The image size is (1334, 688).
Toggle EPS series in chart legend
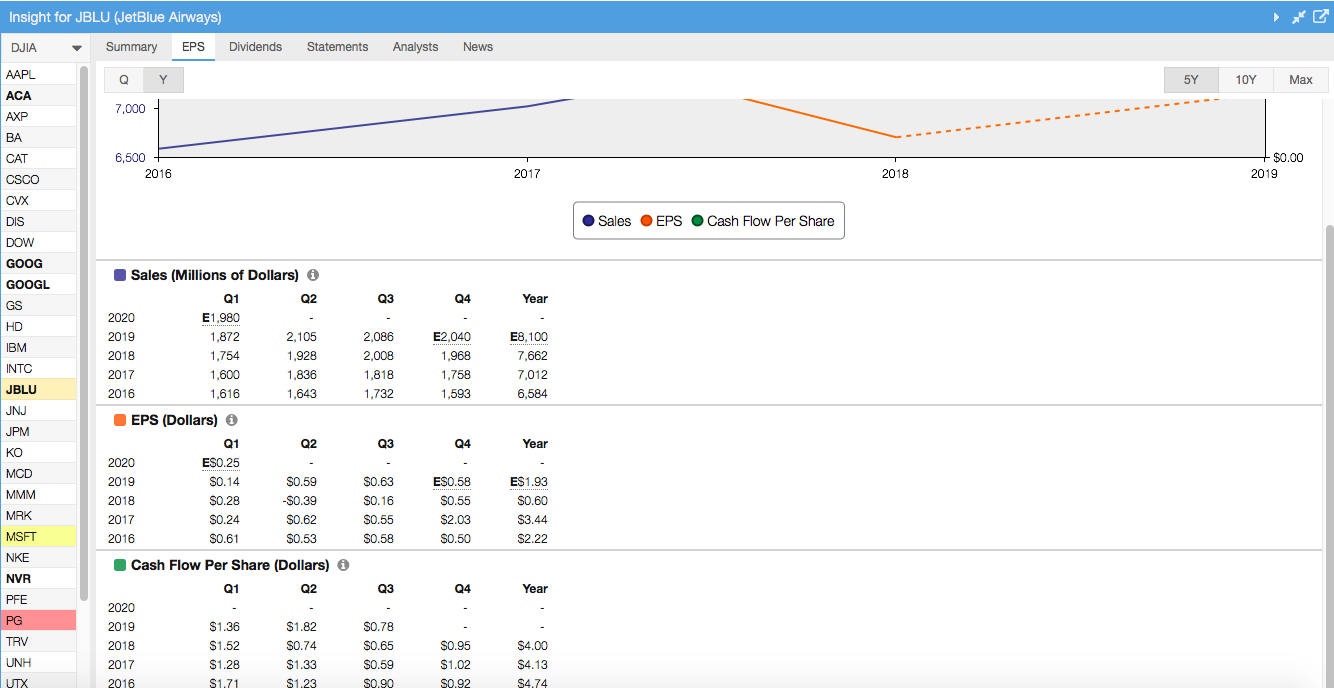click(662, 221)
